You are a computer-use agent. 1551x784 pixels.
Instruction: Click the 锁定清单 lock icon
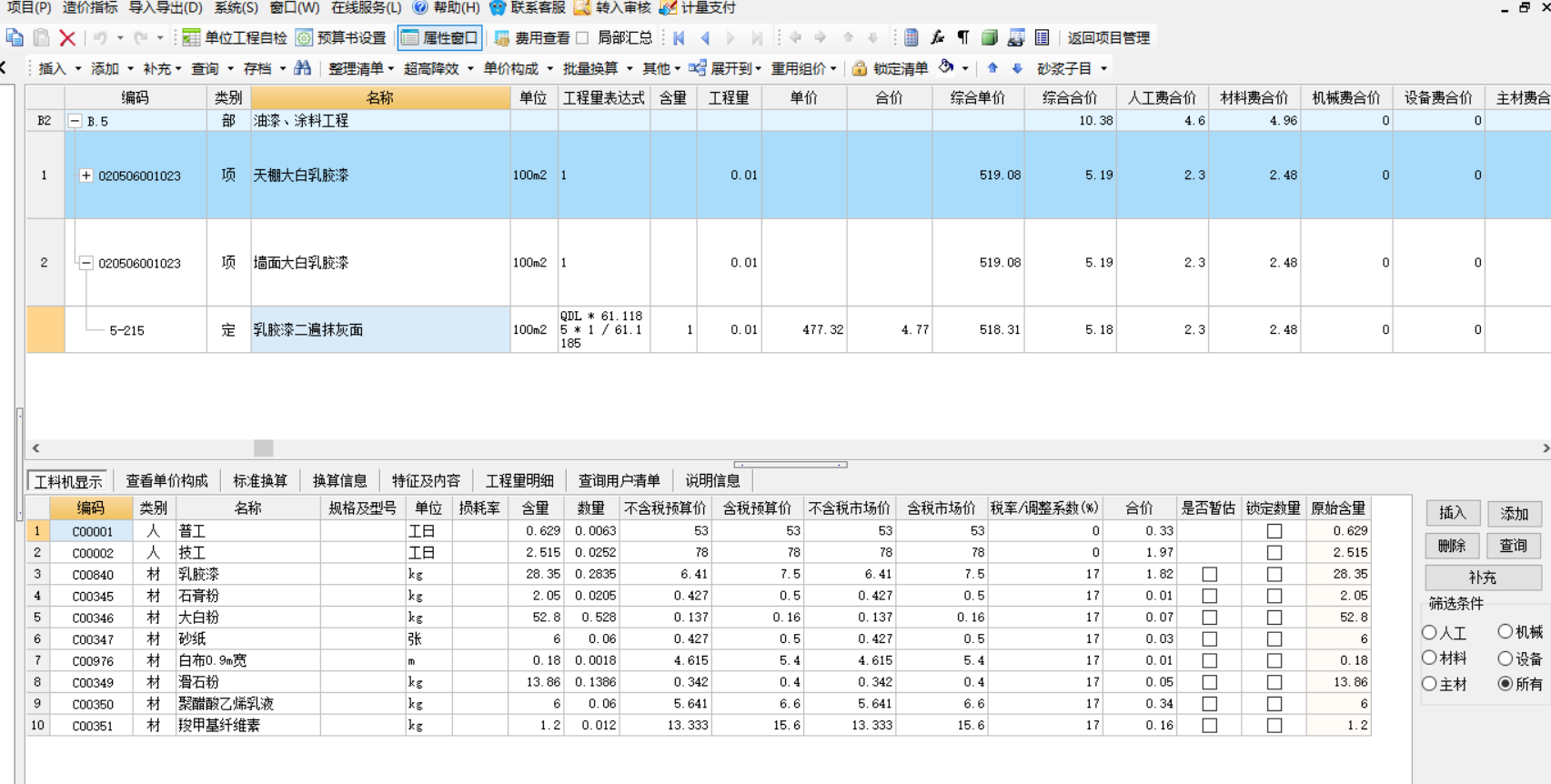pyautogui.click(x=860, y=68)
